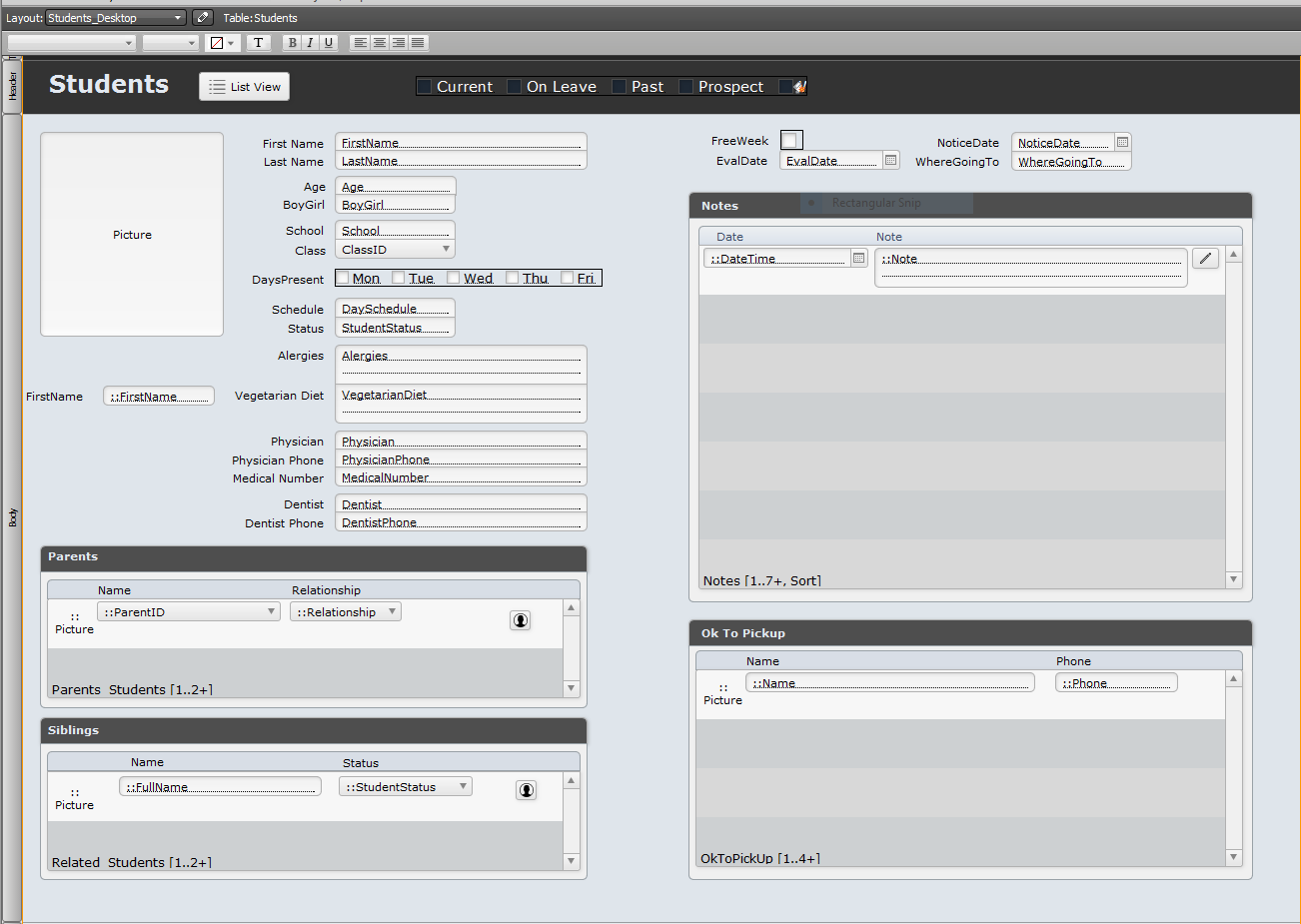Click the pencil edit layout icon

tap(203, 17)
